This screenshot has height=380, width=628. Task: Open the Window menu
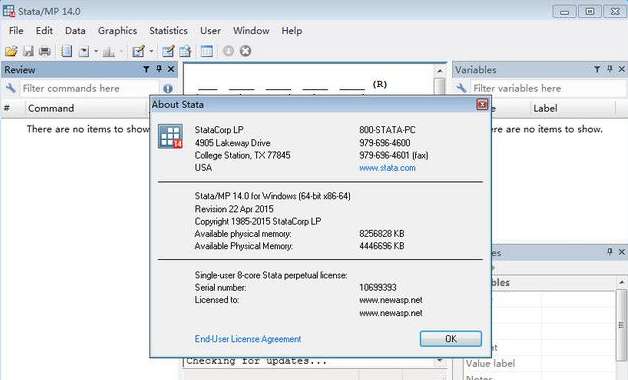pyautogui.click(x=251, y=31)
